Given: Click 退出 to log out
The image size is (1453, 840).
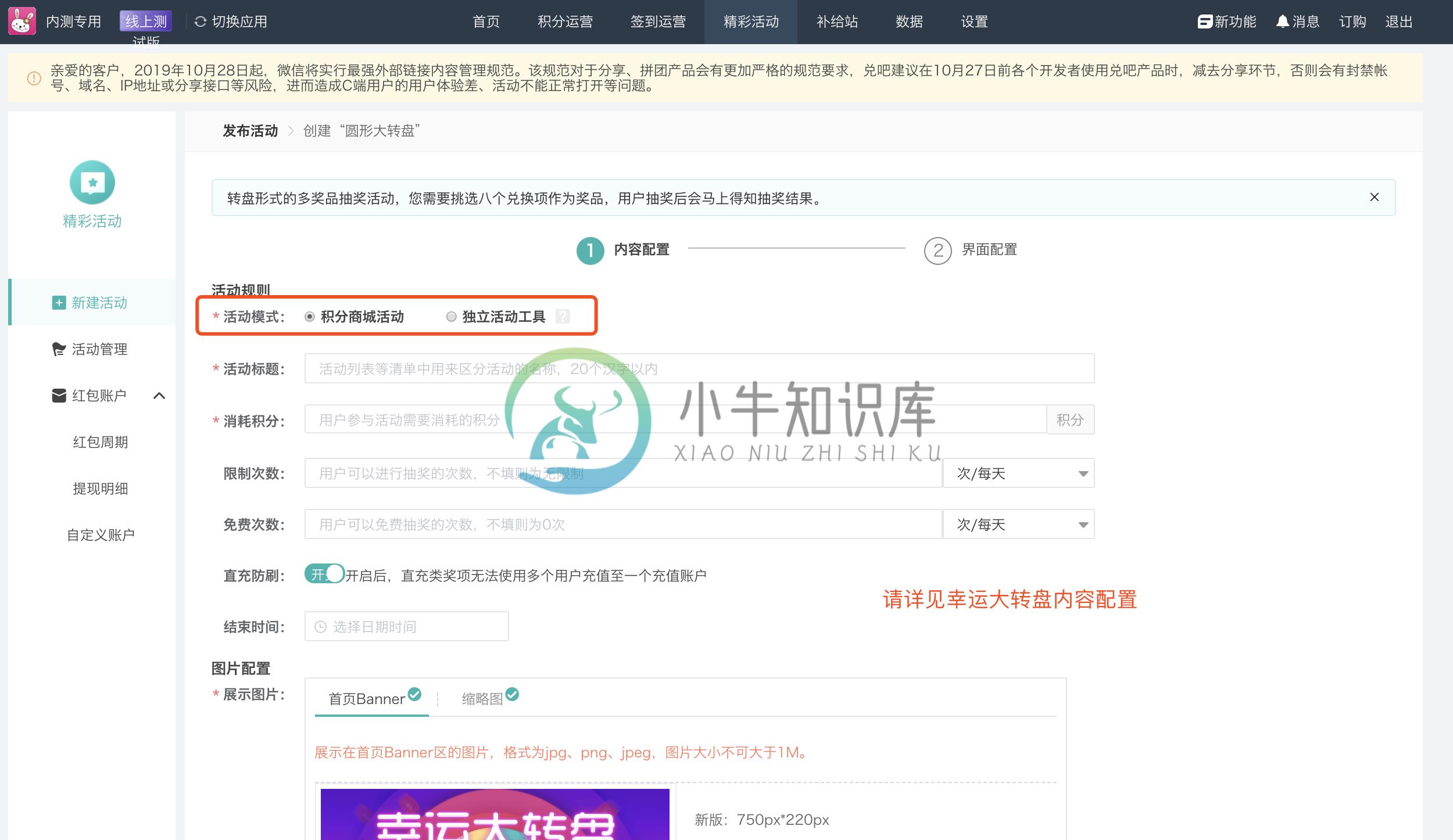Looking at the screenshot, I should coord(1399,21).
